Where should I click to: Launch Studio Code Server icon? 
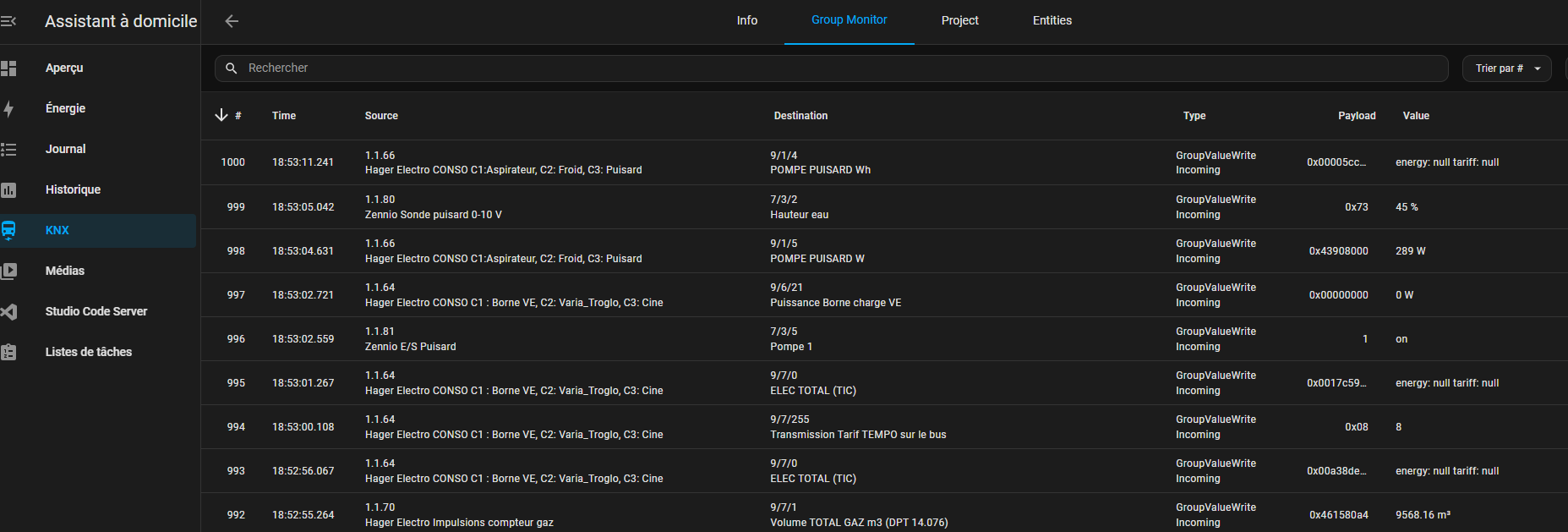tap(8, 311)
